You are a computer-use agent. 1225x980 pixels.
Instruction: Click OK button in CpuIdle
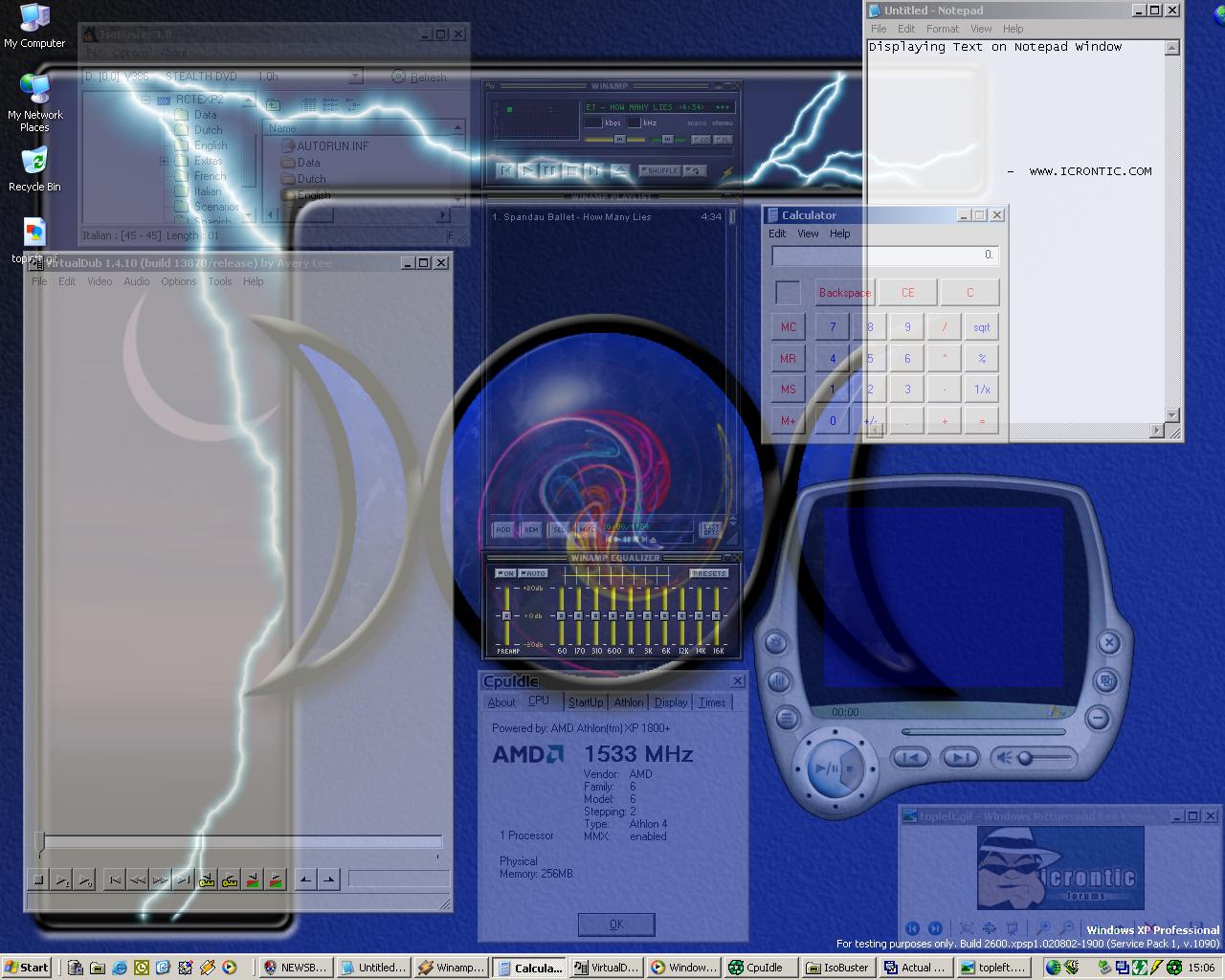[616, 924]
